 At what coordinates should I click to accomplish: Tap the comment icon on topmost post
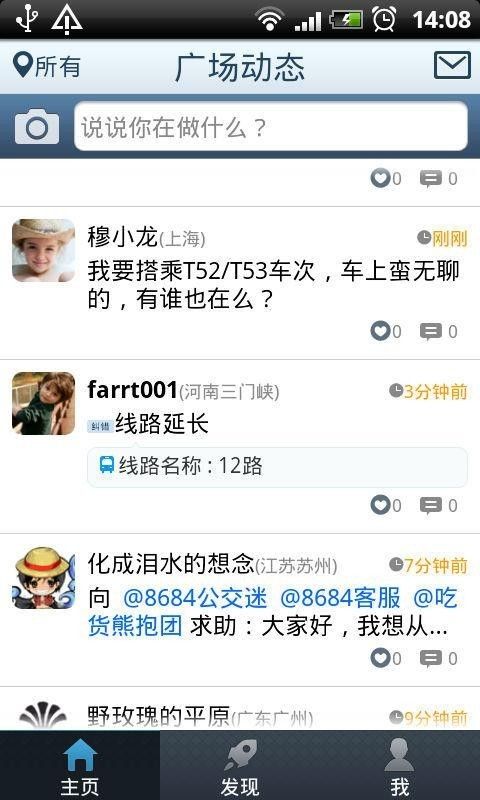(438, 179)
